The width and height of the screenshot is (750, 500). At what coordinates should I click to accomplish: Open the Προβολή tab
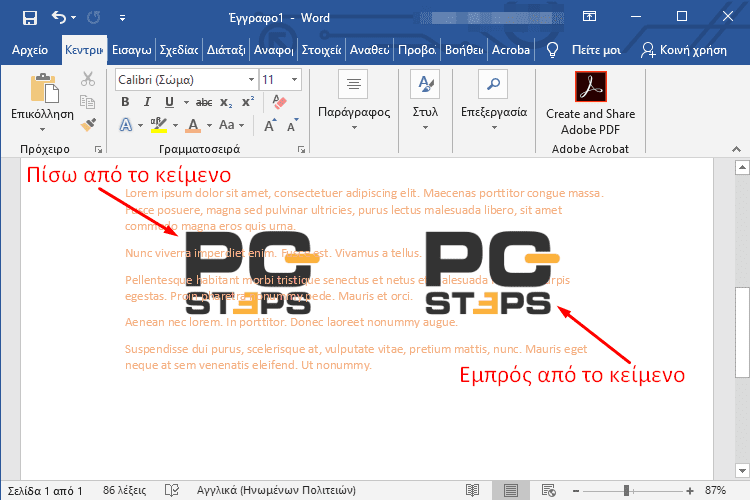click(x=417, y=50)
